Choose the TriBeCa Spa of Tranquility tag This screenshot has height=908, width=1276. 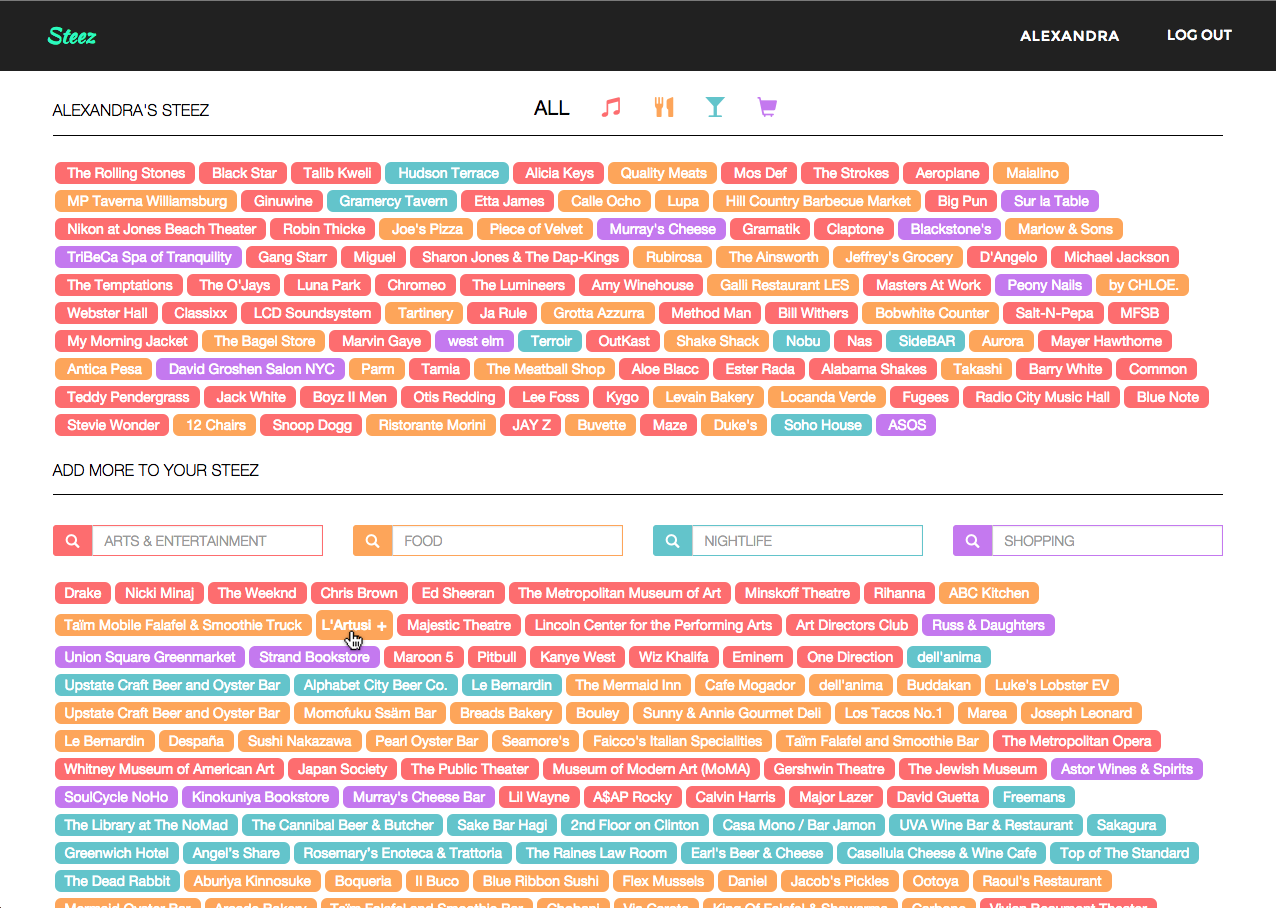coord(149,257)
